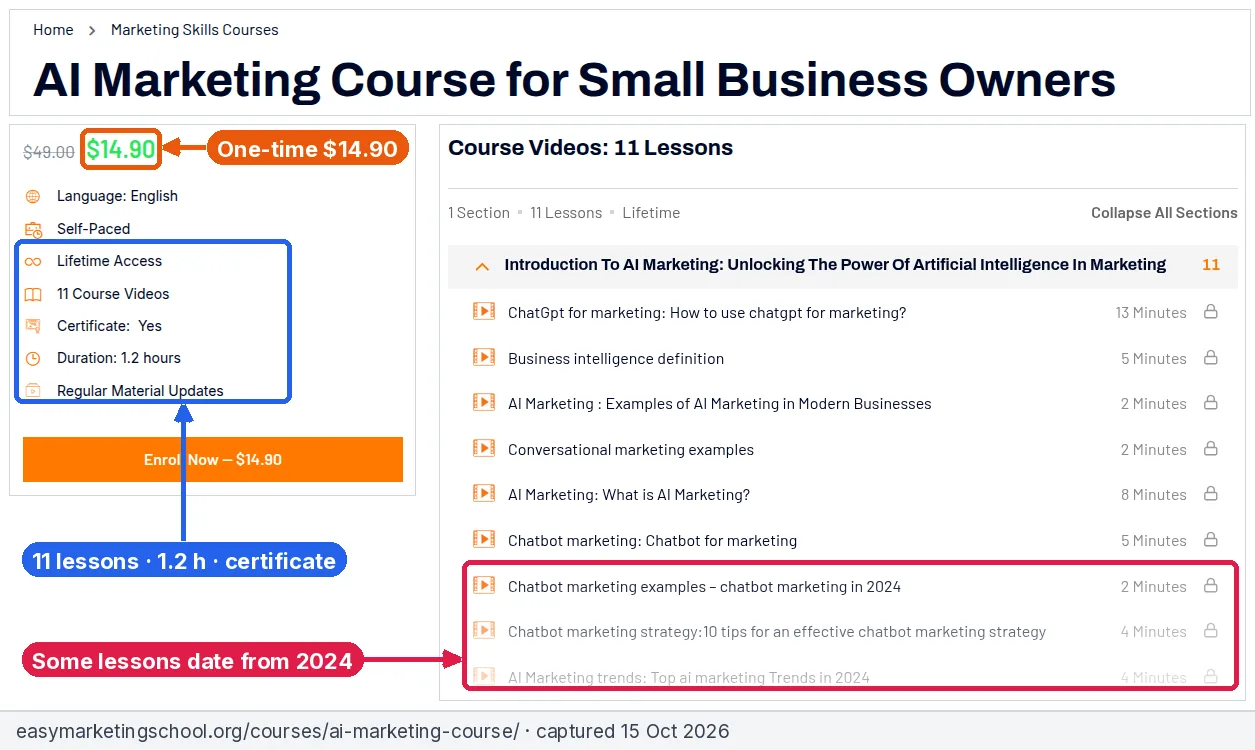Collapse the Introduction To AI Marketing section chevron
1255x750 pixels.
(482, 266)
